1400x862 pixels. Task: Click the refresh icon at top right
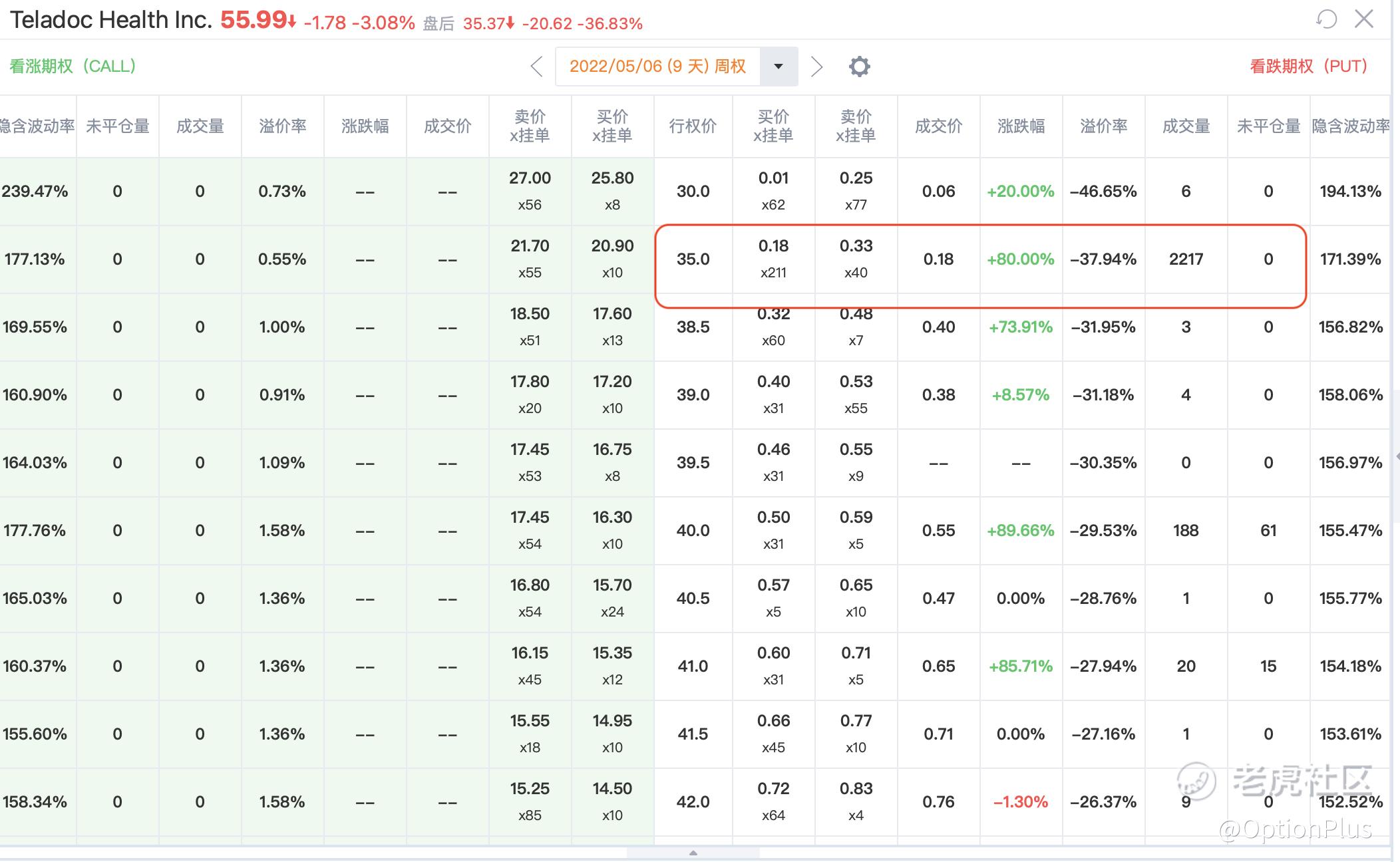coord(1326,19)
